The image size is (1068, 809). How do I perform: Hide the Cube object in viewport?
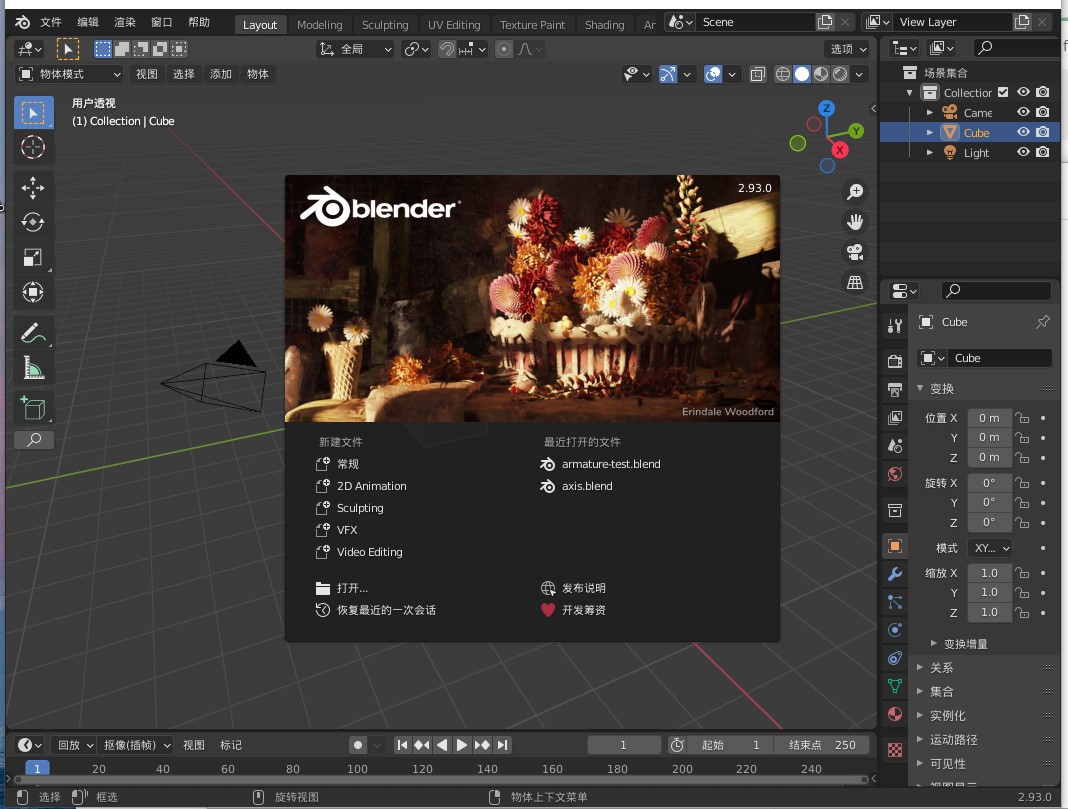click(x=1023, y=132)
